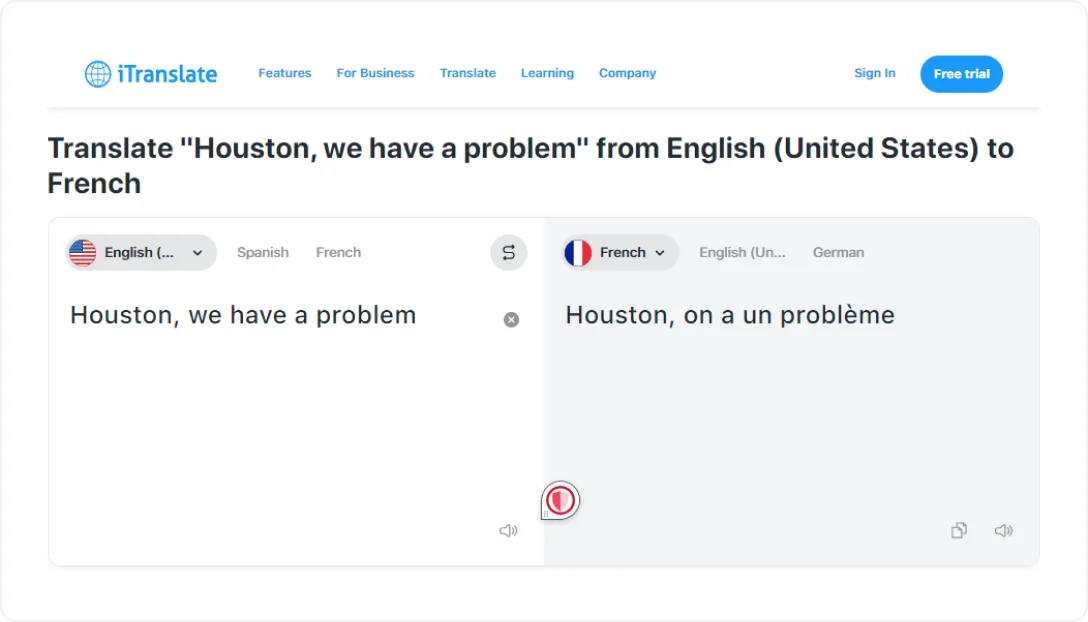This screenshot has height=622, width=1088.
Task: Swap source and target languages
Action: [x=508, y=253]
